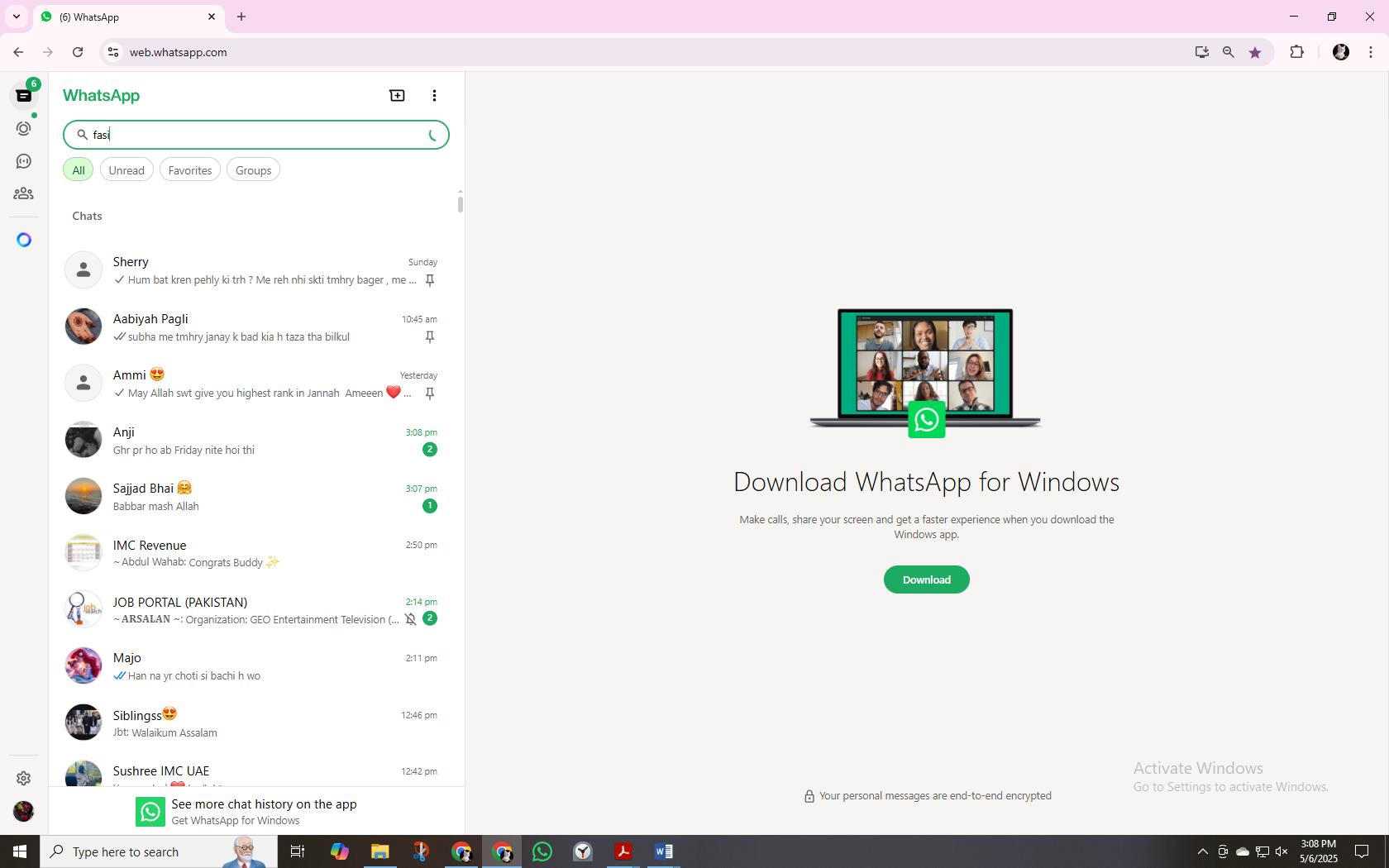Open the Aabiyah Pagli chat
Image resolution: width=1389 pixels, height=868 pixels.
(256, 327)
